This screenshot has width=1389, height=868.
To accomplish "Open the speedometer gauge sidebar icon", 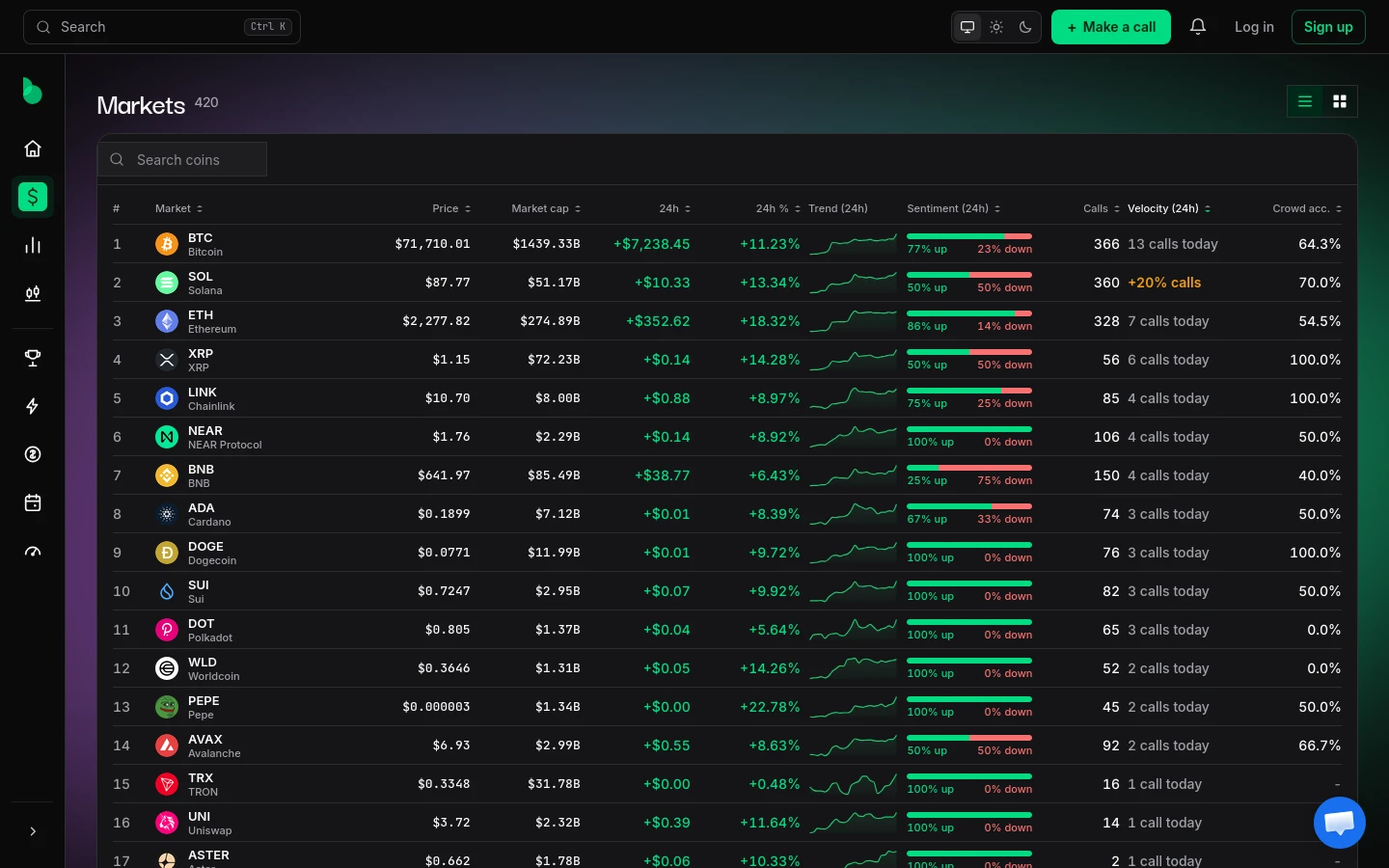I will tap(33, 551).
